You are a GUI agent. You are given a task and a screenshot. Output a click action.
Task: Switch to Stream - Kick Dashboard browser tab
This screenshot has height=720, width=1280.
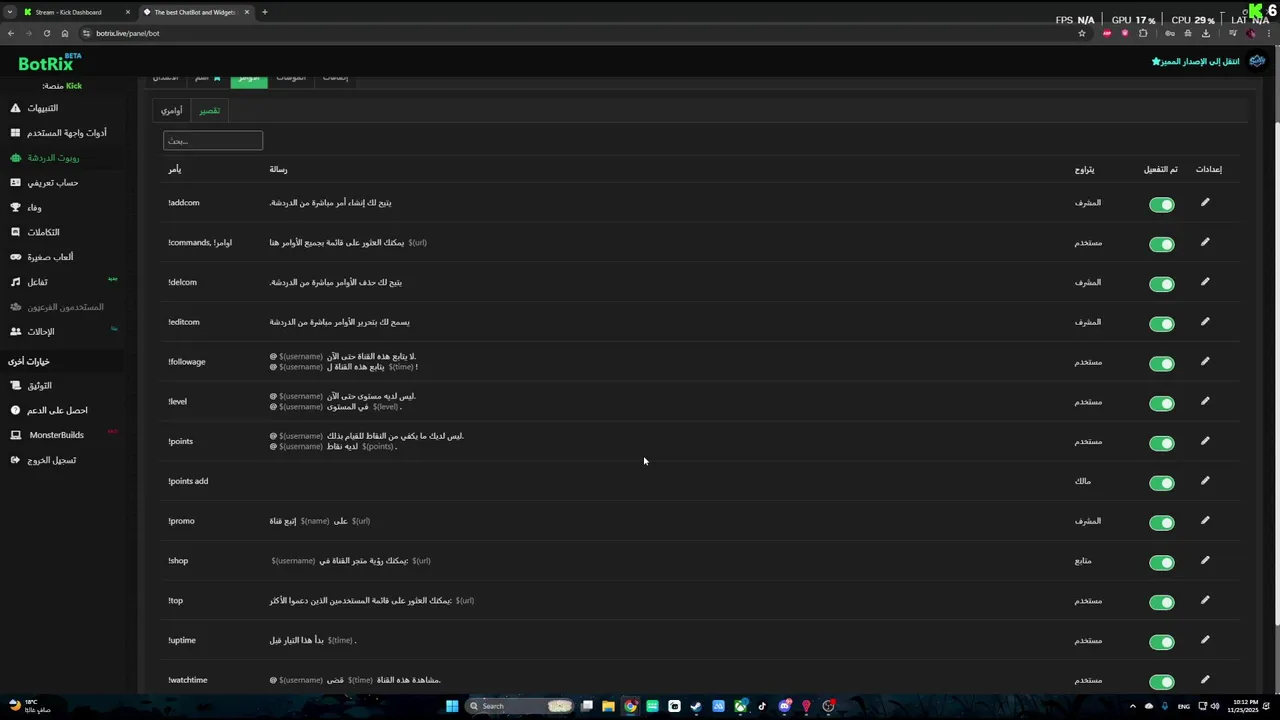76,12
